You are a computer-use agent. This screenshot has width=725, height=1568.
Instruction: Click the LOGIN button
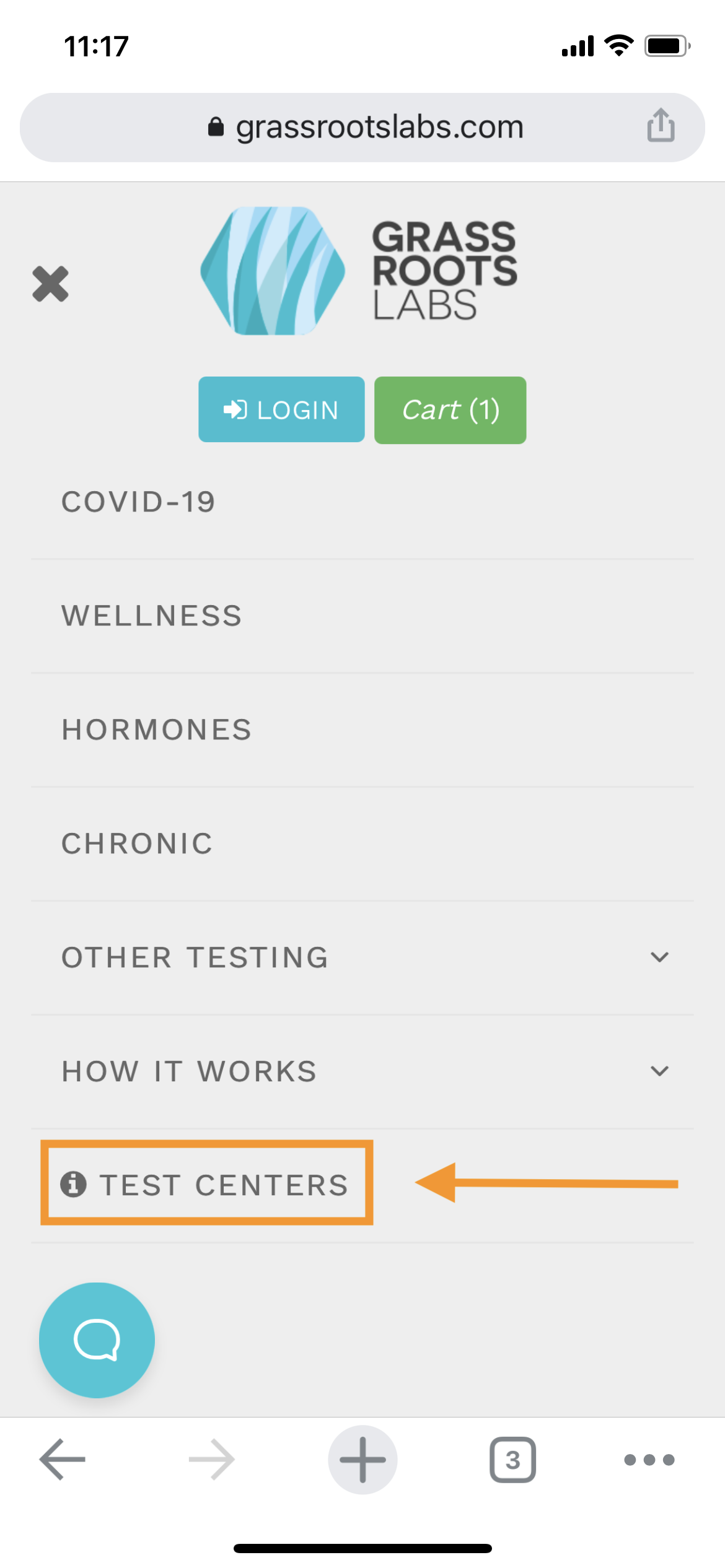281,409
